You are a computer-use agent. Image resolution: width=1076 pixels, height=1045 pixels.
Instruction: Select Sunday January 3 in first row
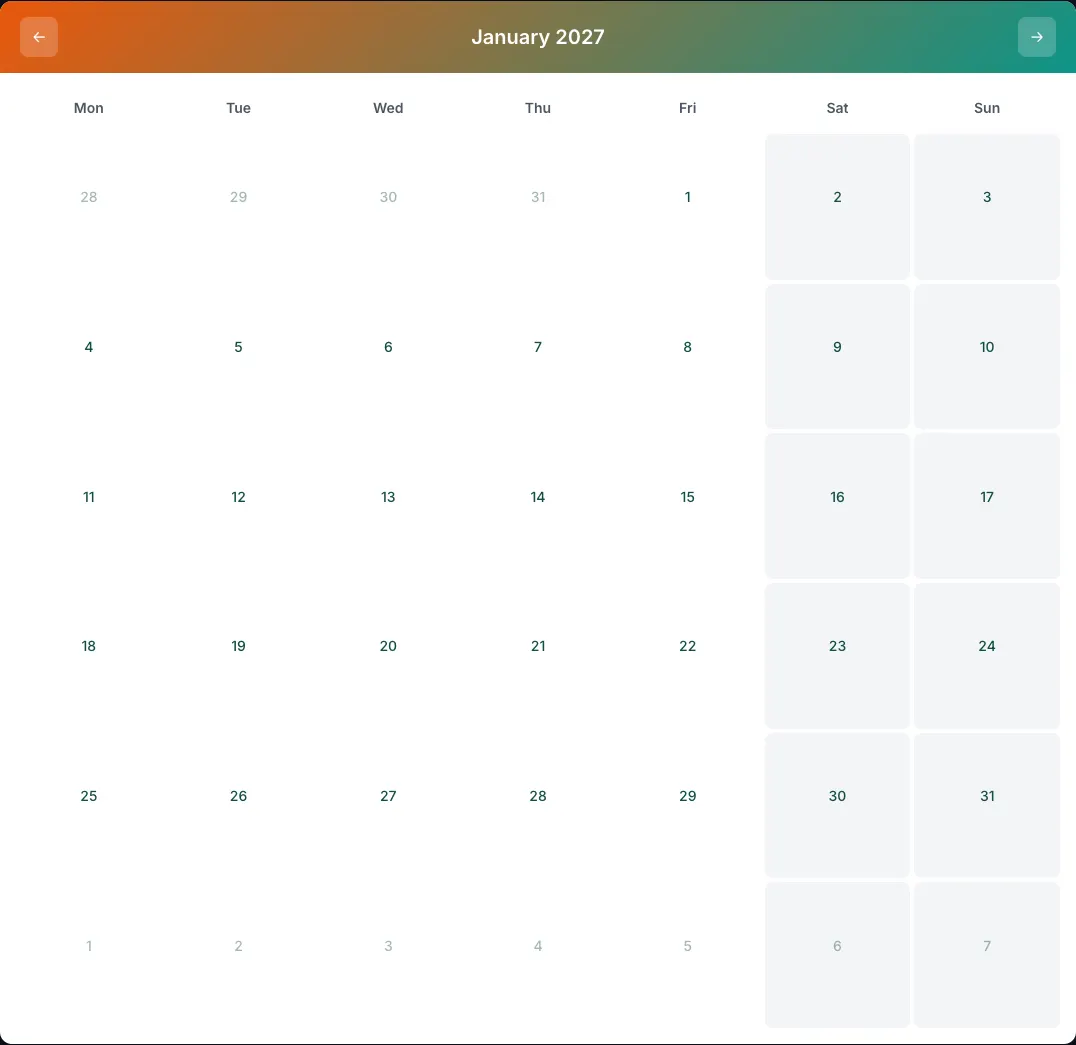pos(987,207)
